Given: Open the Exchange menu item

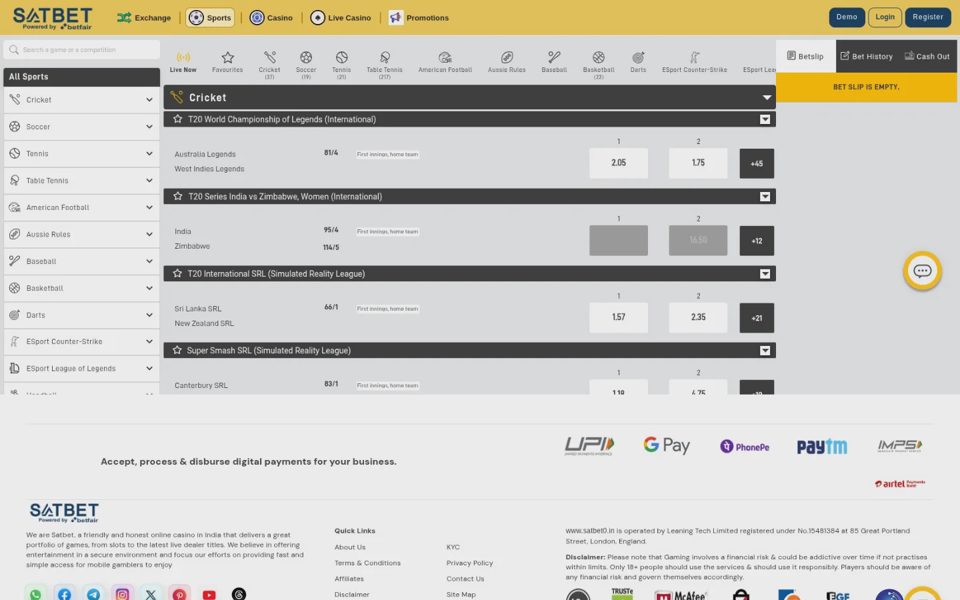Looking at the screenshot, I should [144, 18].
